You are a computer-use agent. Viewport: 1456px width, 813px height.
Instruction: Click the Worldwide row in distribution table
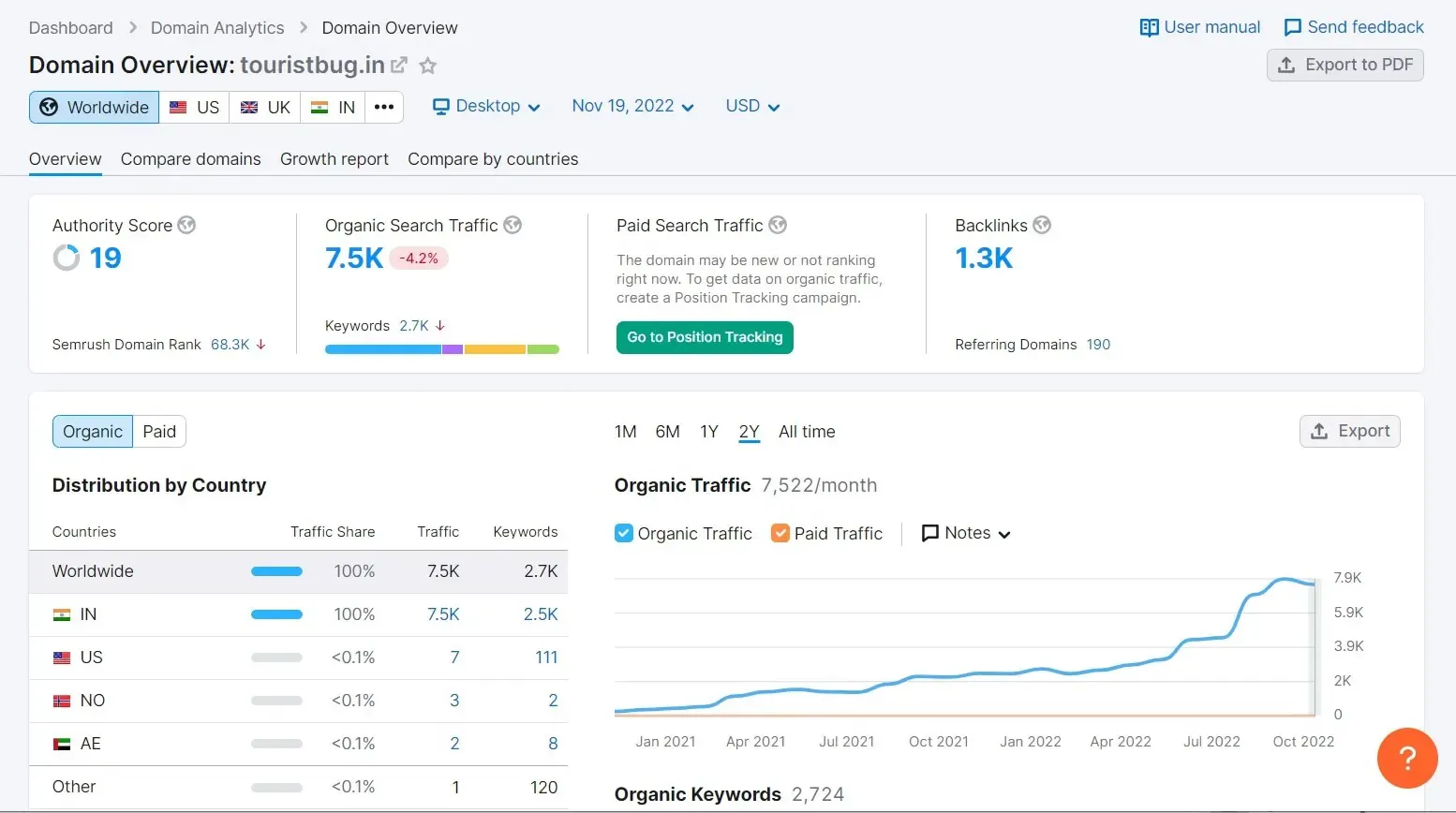tap(298, 571)
